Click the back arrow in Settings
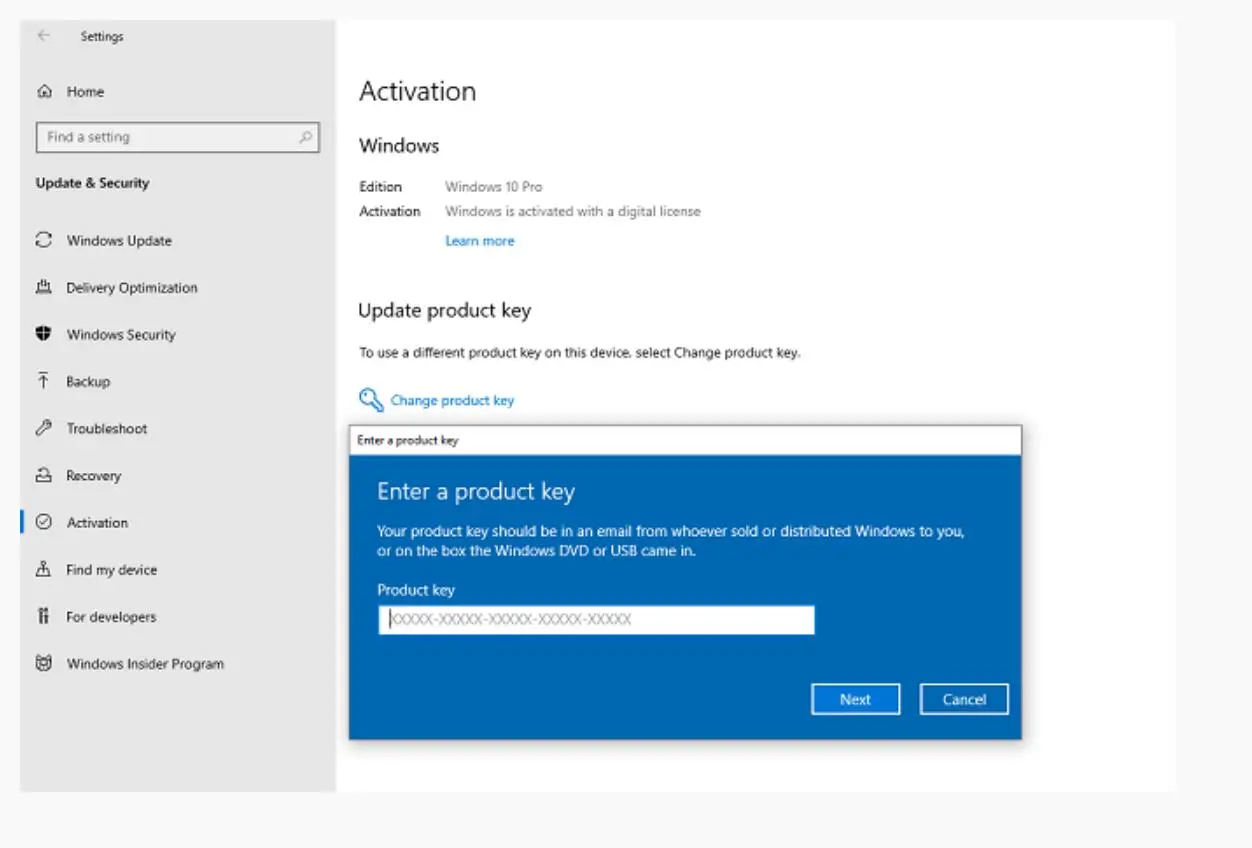This screenshot has height=848, width=1252. [x=43, y=36]
